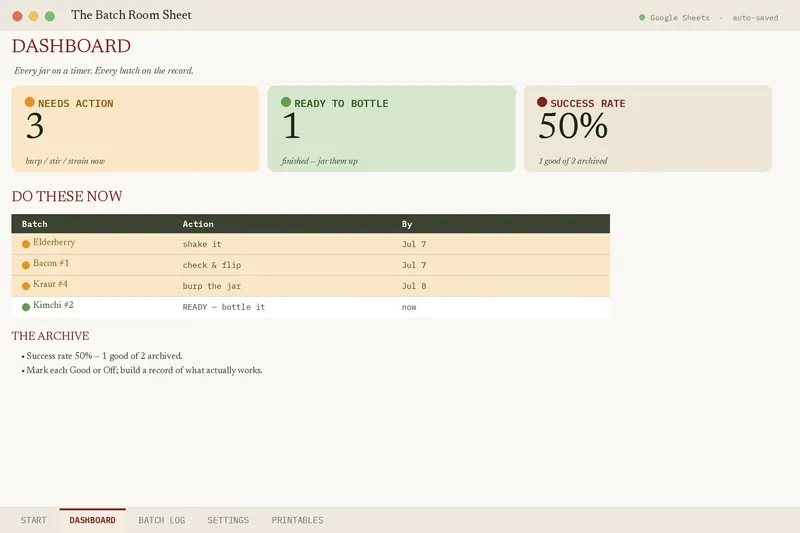Select the Kraut #4 batch name
Screen dimensions: 800x533
(x=50, y=284)
